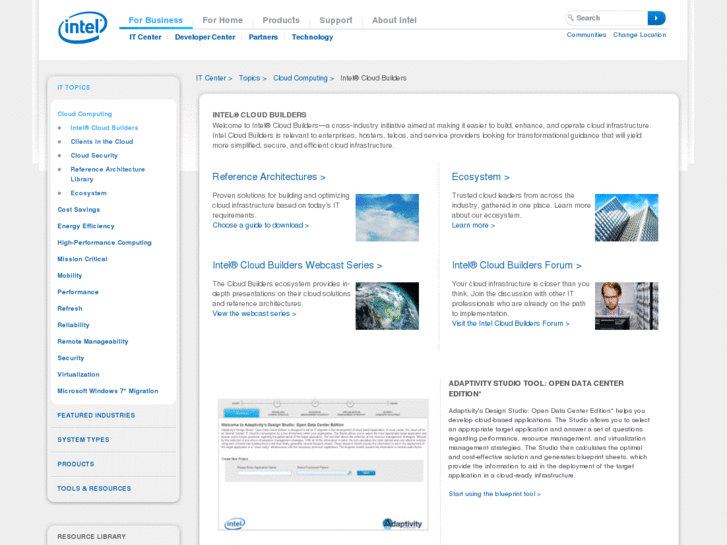Viewport: 727px width, 545px height.
Task: Click the skyscraper buildings thumbnail
Action: tap(626, 218)
